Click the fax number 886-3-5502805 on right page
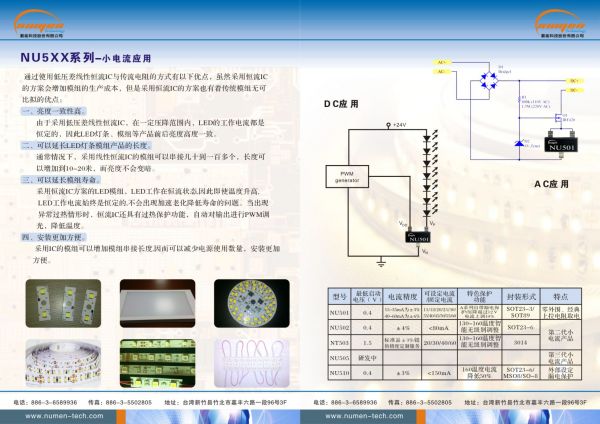600x424 pixels. (429, 403)
